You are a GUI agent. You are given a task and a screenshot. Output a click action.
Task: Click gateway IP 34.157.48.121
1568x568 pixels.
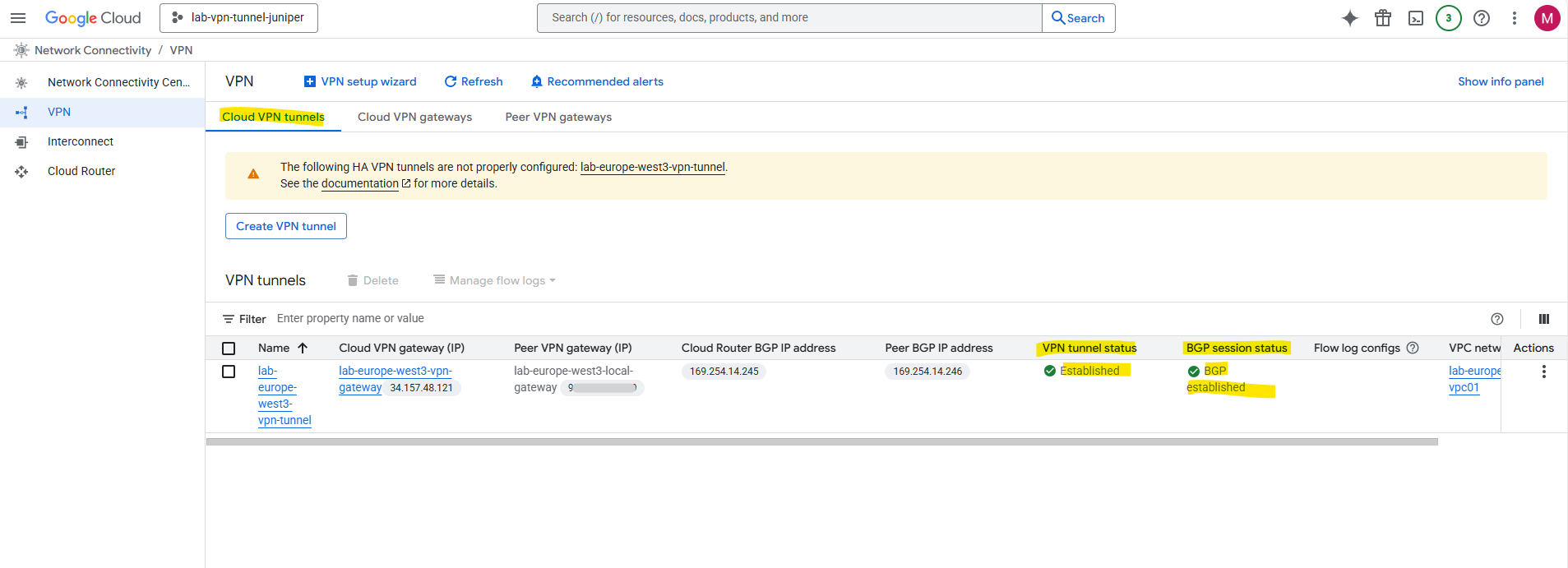point(421,388)
